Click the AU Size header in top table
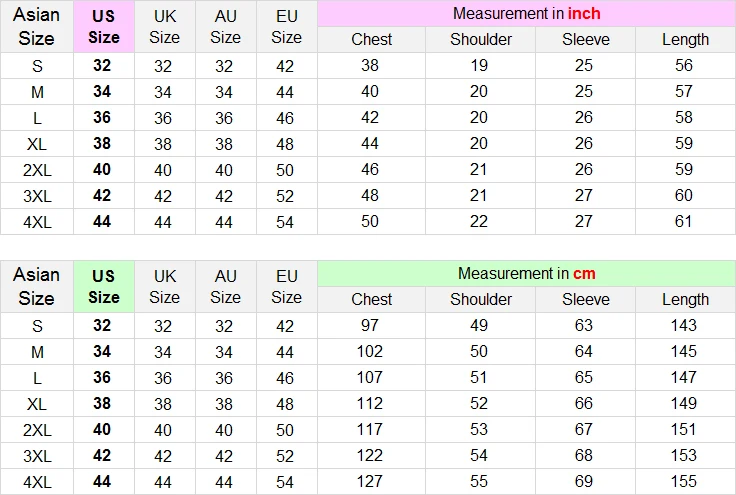This screenshot has width=736, height=495. point(226,26)
